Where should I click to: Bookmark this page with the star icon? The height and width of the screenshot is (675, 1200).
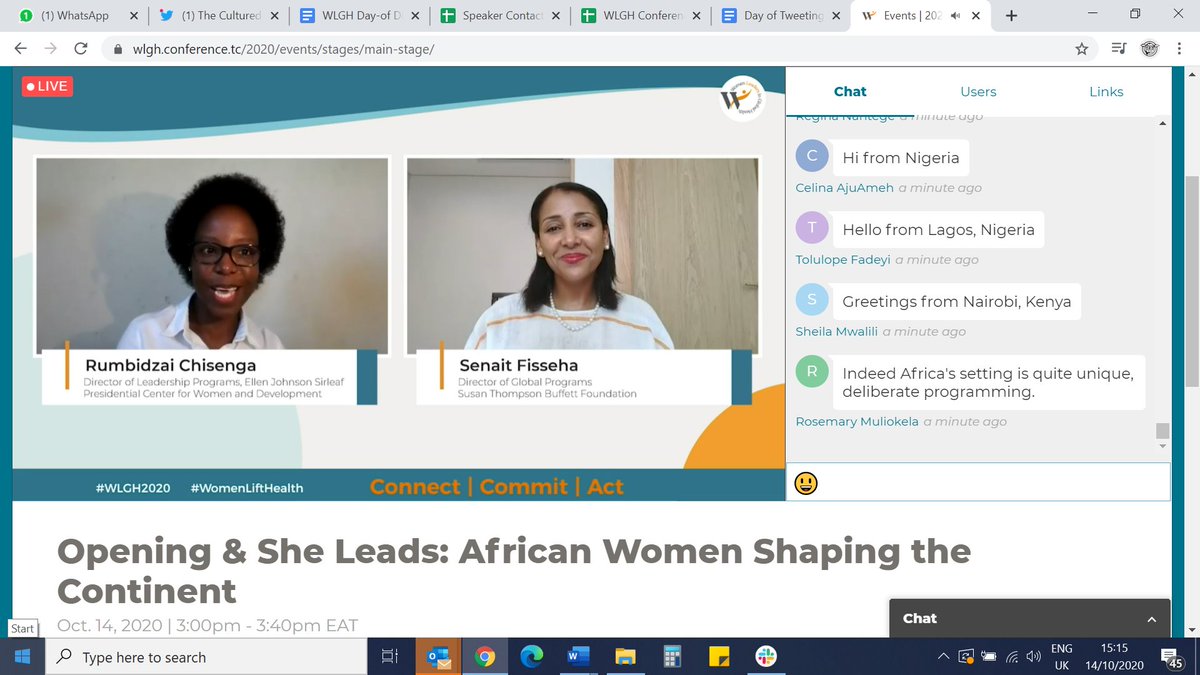1081,48
